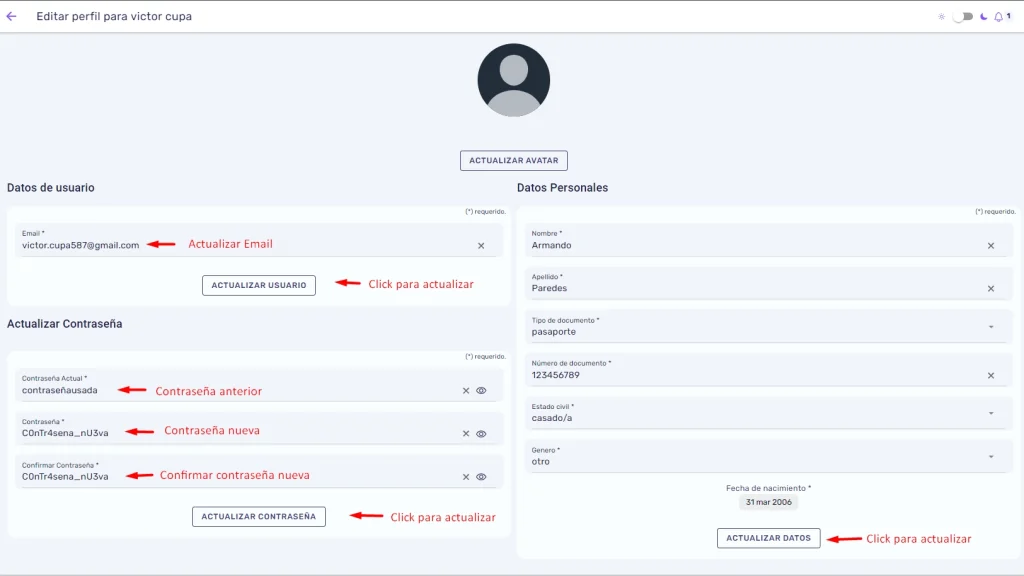Click the 'Datos Personales' heading
This screenshot has height=576, width=1024.
click(562, 188)
